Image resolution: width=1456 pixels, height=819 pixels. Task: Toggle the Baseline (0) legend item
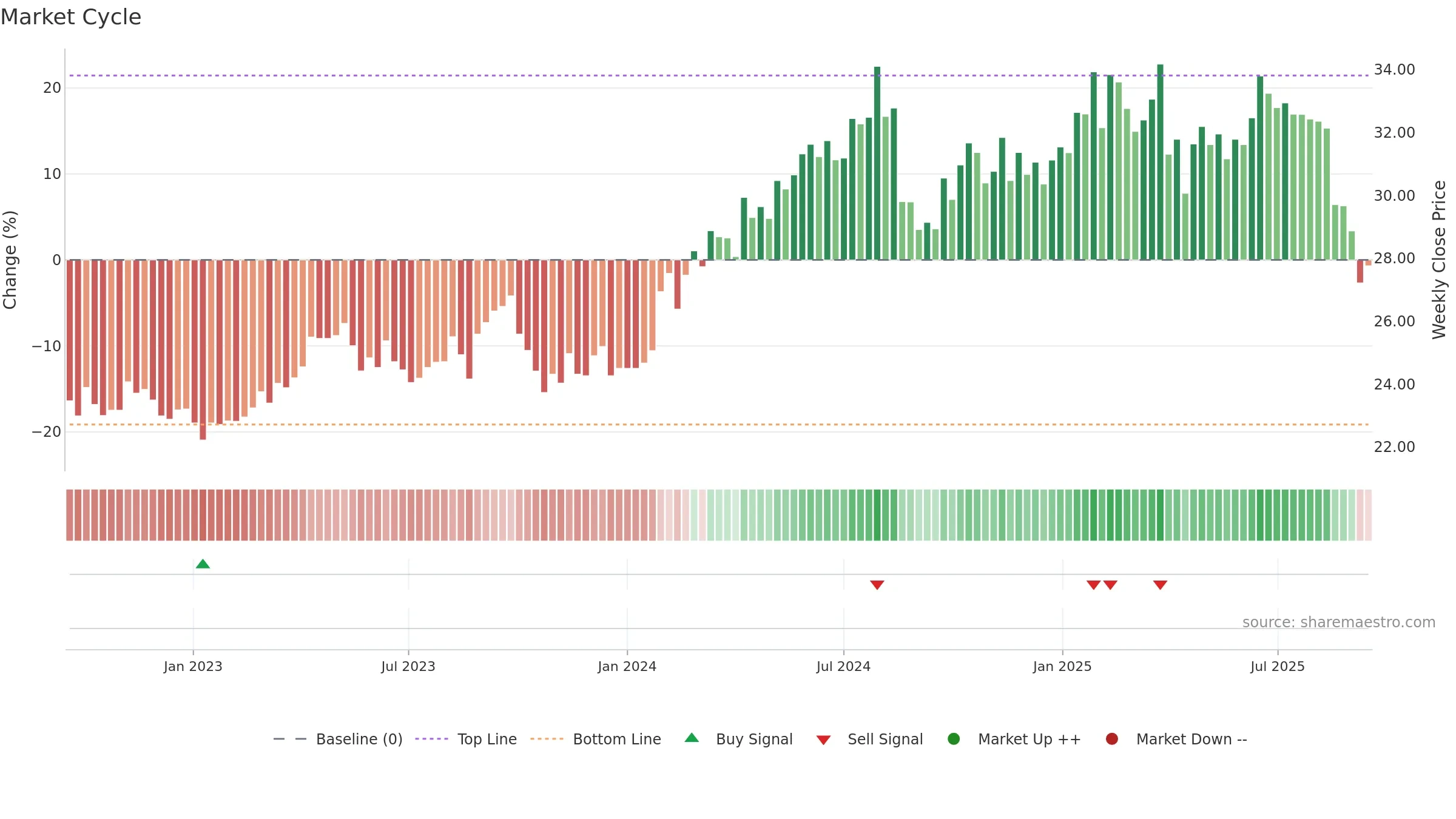pyautogui.click(x=337, y=739)
